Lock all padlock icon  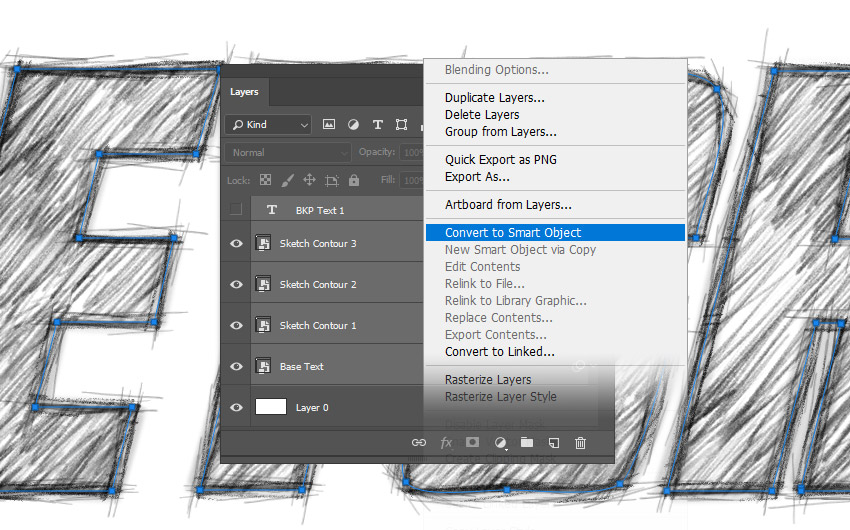pos(354,180)
